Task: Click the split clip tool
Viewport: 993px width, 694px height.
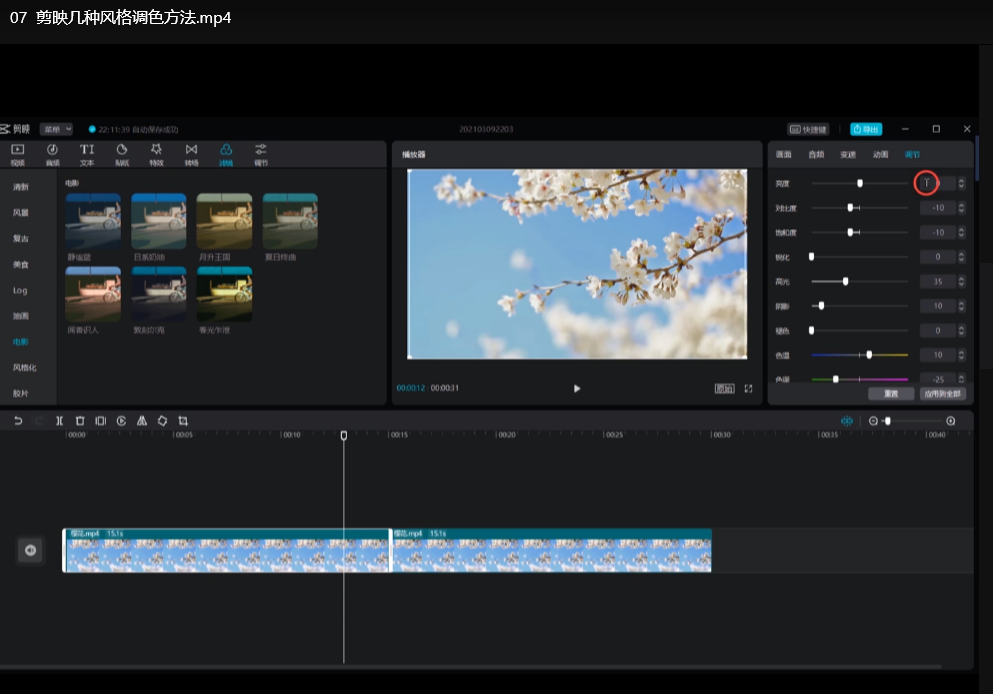Action: point(59,420)
